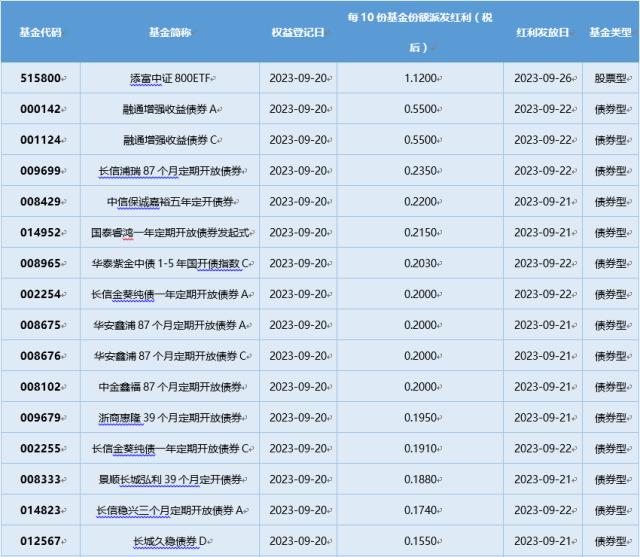Screen dimensions: 640x557
Task: Select the 基金类型 column header
Action: tap(611, 32)
